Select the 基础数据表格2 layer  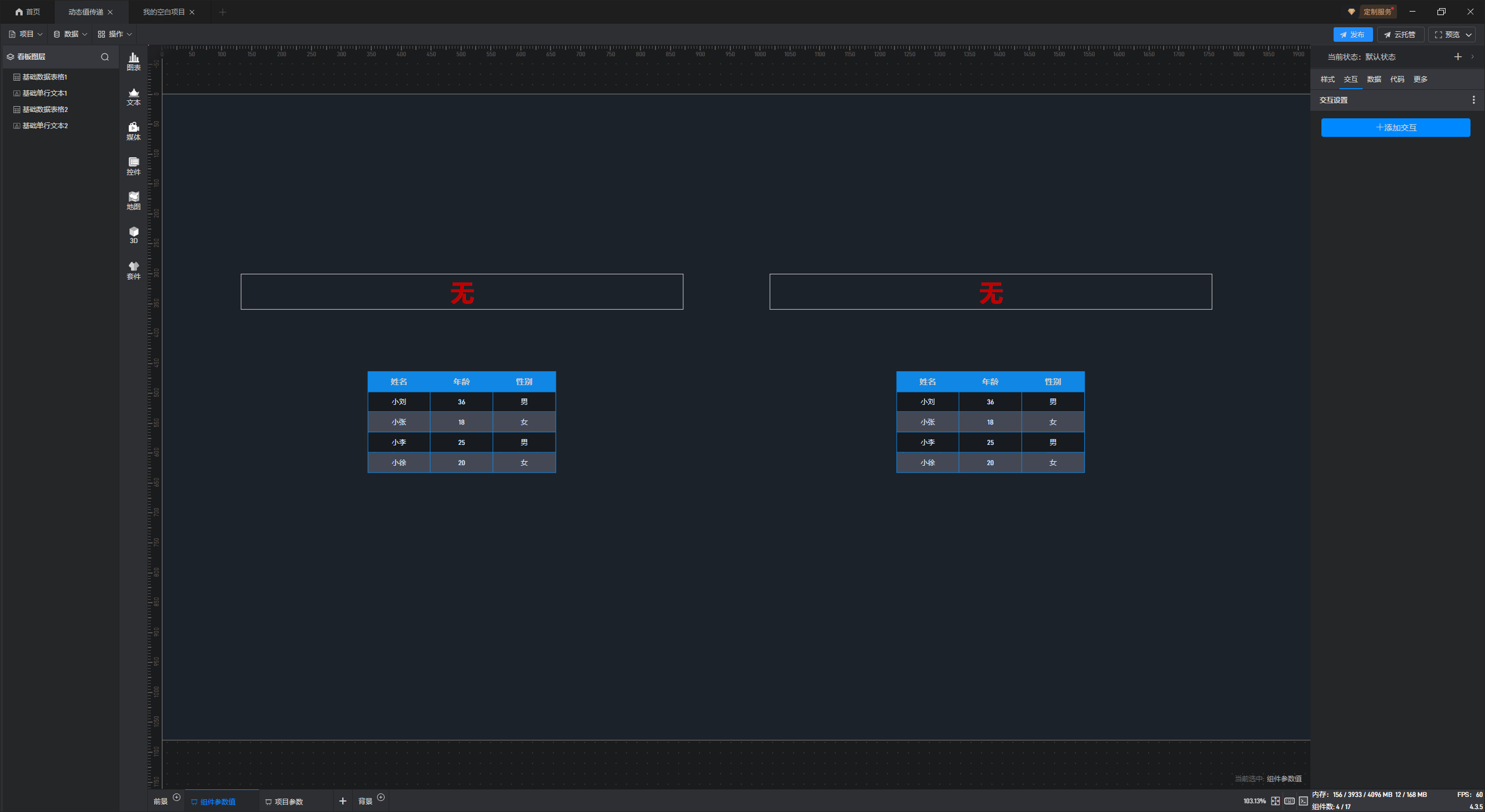tap(45, 110)
